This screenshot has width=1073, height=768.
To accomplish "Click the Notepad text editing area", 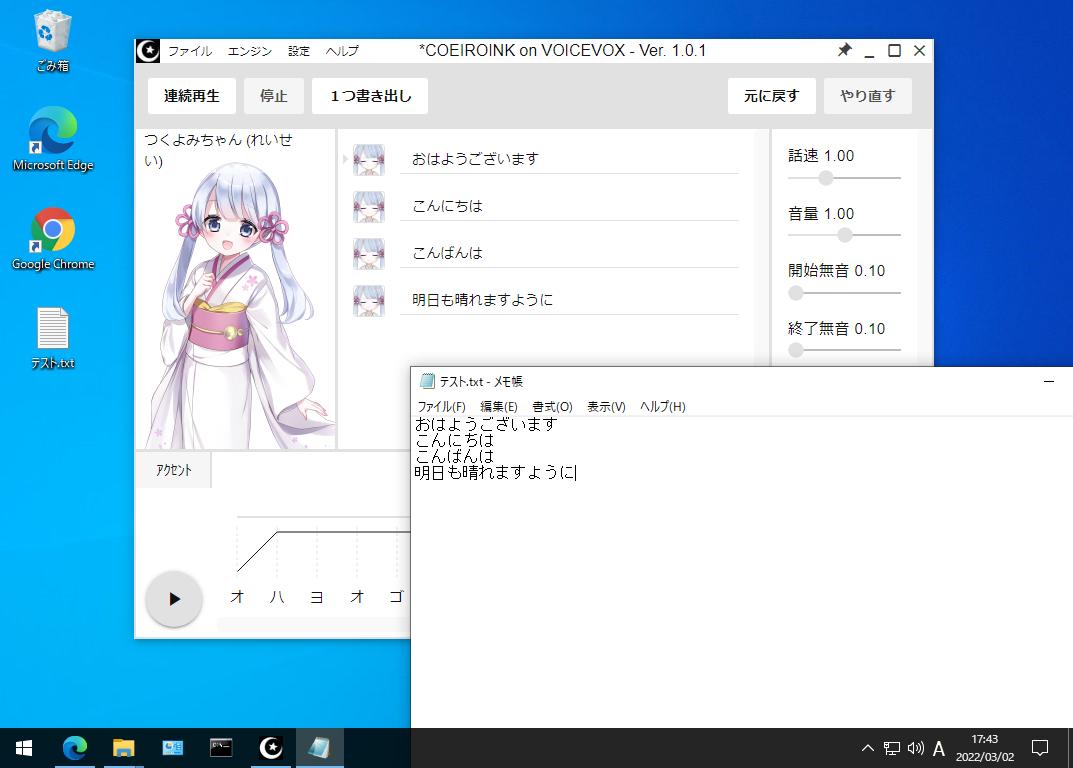I will [742, 572].
